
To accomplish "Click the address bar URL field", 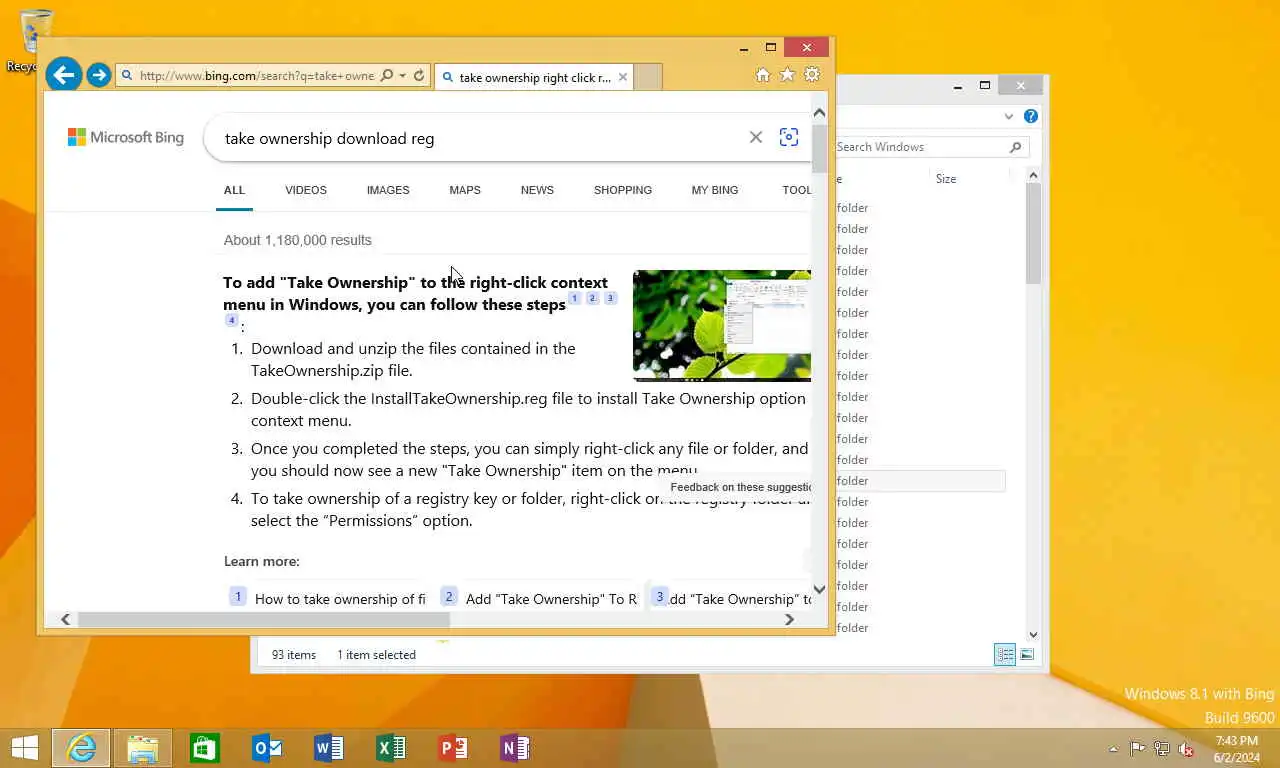I will (x=256, y=75).
